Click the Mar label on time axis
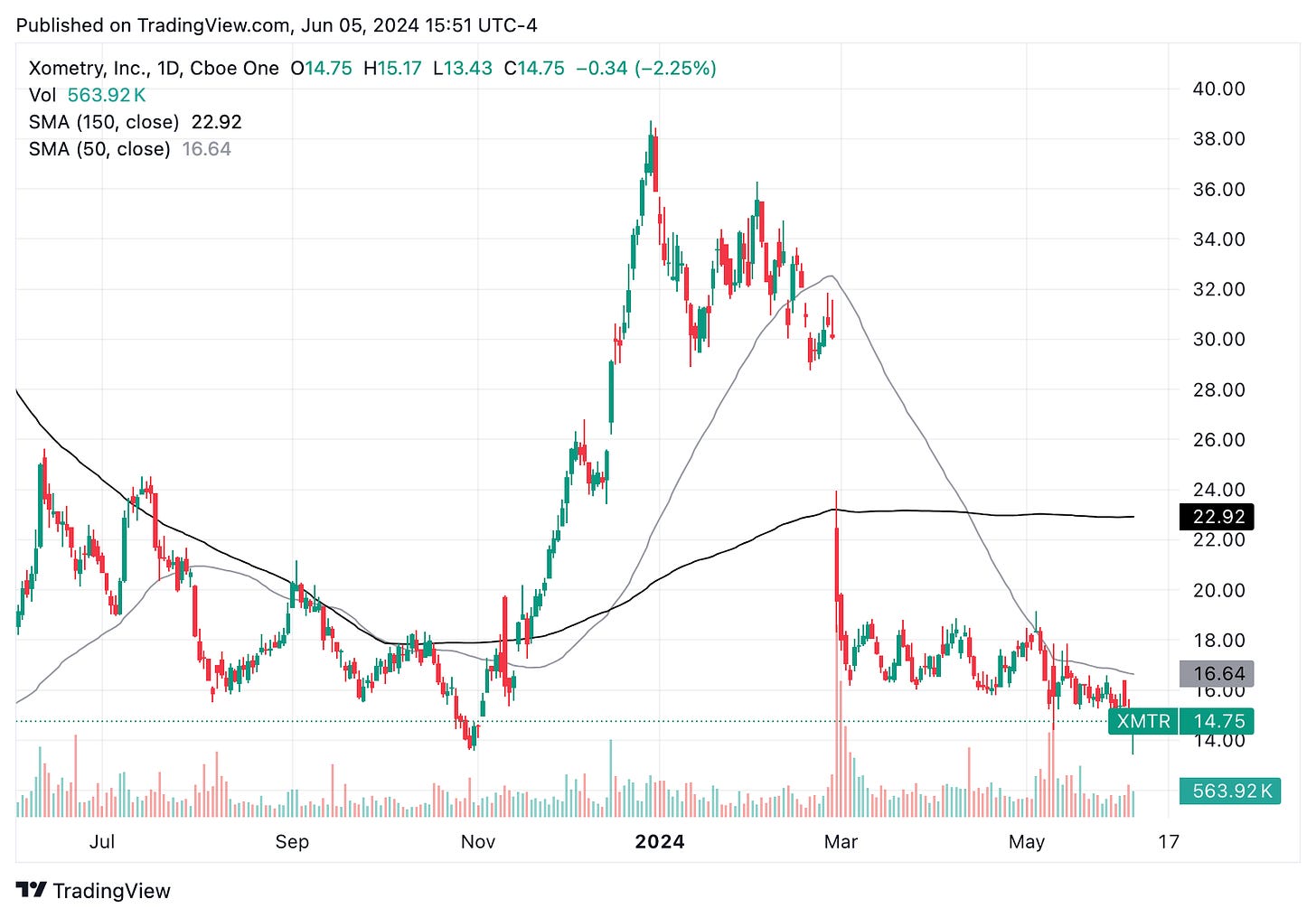The width and height of the screenshot is (1316, 918). pos(841,842)
